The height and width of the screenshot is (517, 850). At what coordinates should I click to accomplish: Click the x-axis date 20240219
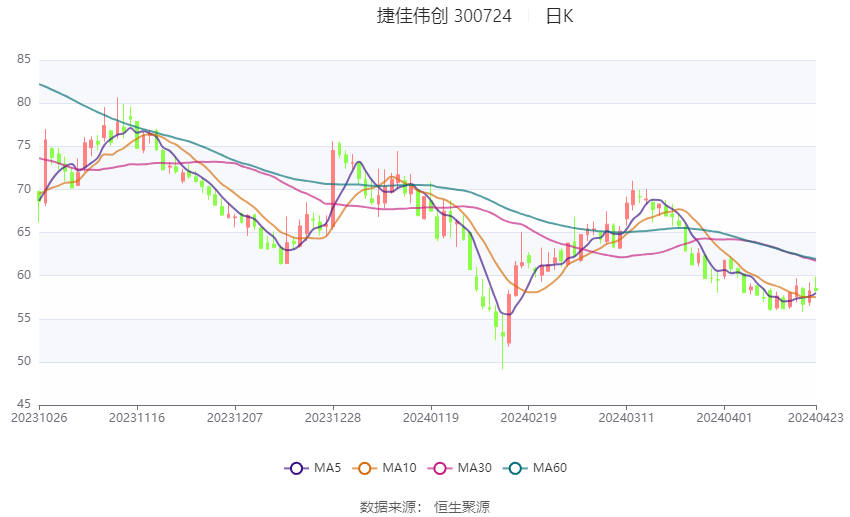point(529,418)
